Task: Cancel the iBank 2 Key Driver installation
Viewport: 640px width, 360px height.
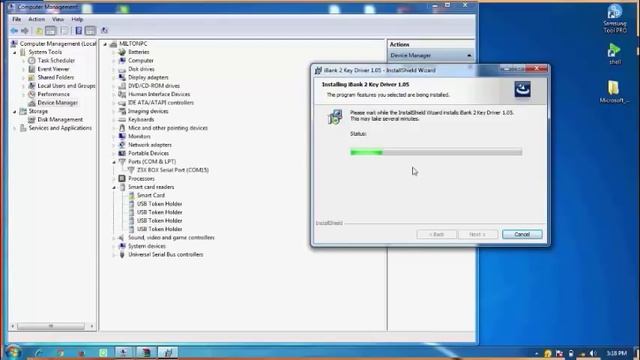Action: coord(522,234)
